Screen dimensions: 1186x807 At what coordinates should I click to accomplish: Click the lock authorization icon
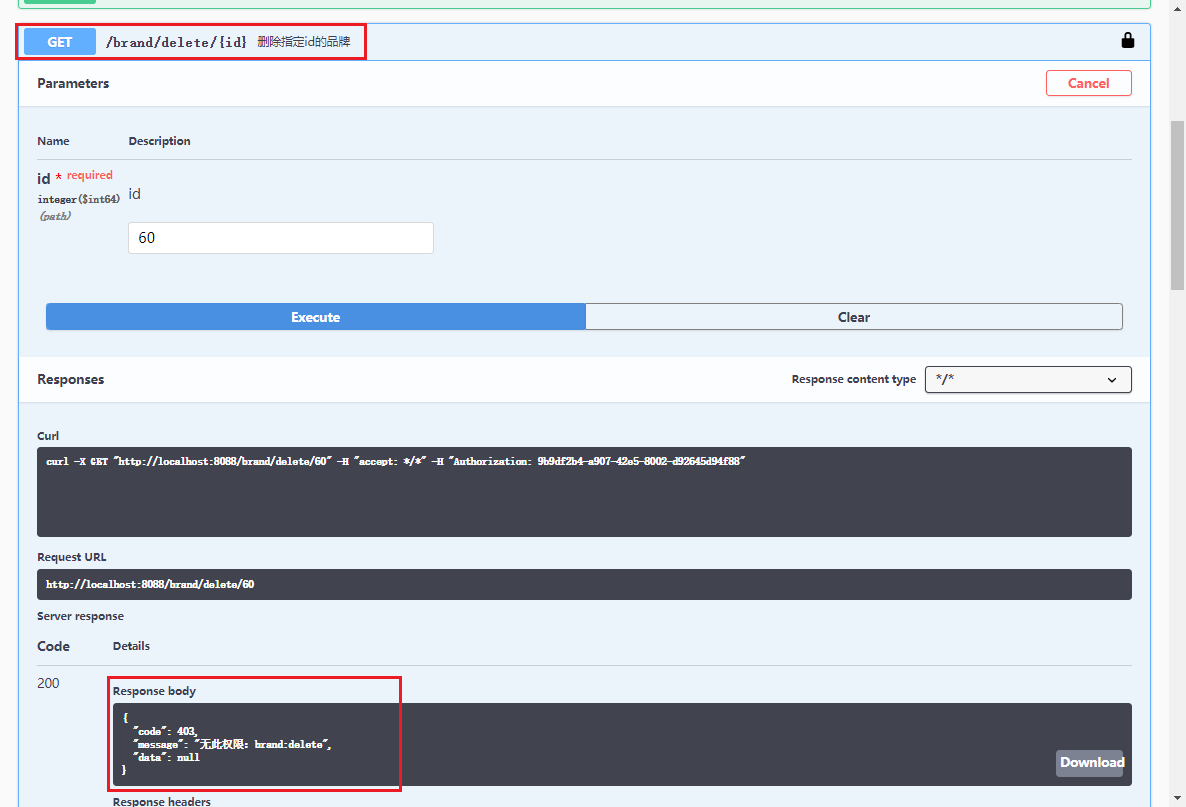click(1127, 41)
